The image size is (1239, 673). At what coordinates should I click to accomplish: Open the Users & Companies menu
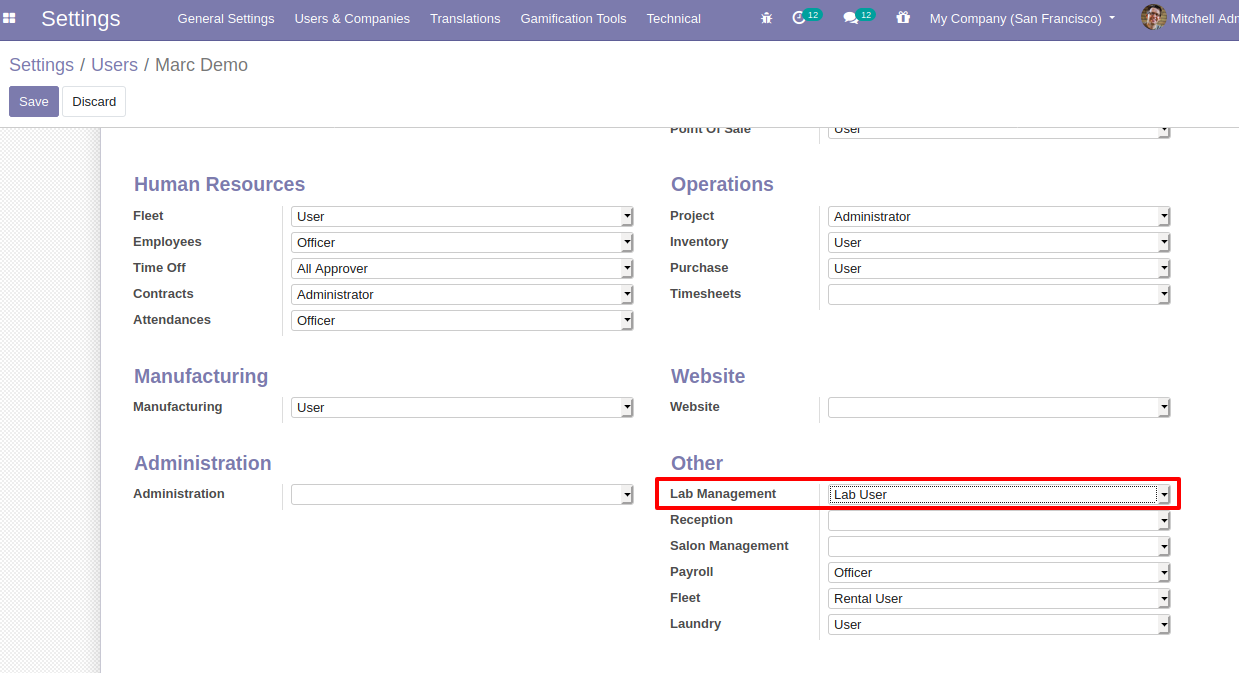tap(352, 18)
